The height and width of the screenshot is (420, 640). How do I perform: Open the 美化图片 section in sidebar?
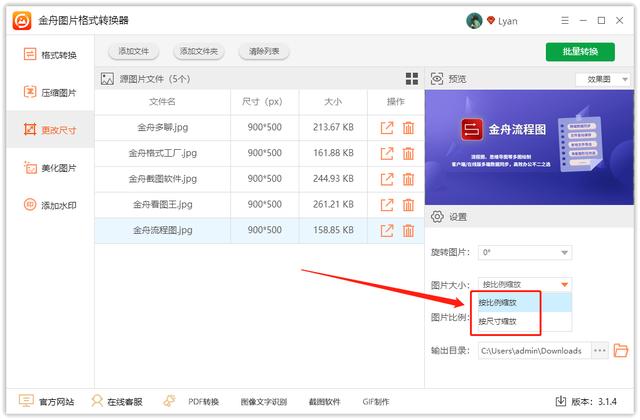(50, 168)
